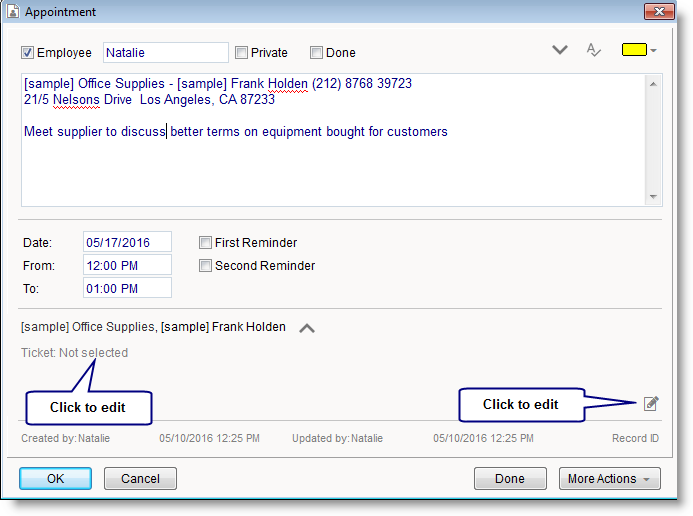Enable the Private checkbox

(241, 53)
